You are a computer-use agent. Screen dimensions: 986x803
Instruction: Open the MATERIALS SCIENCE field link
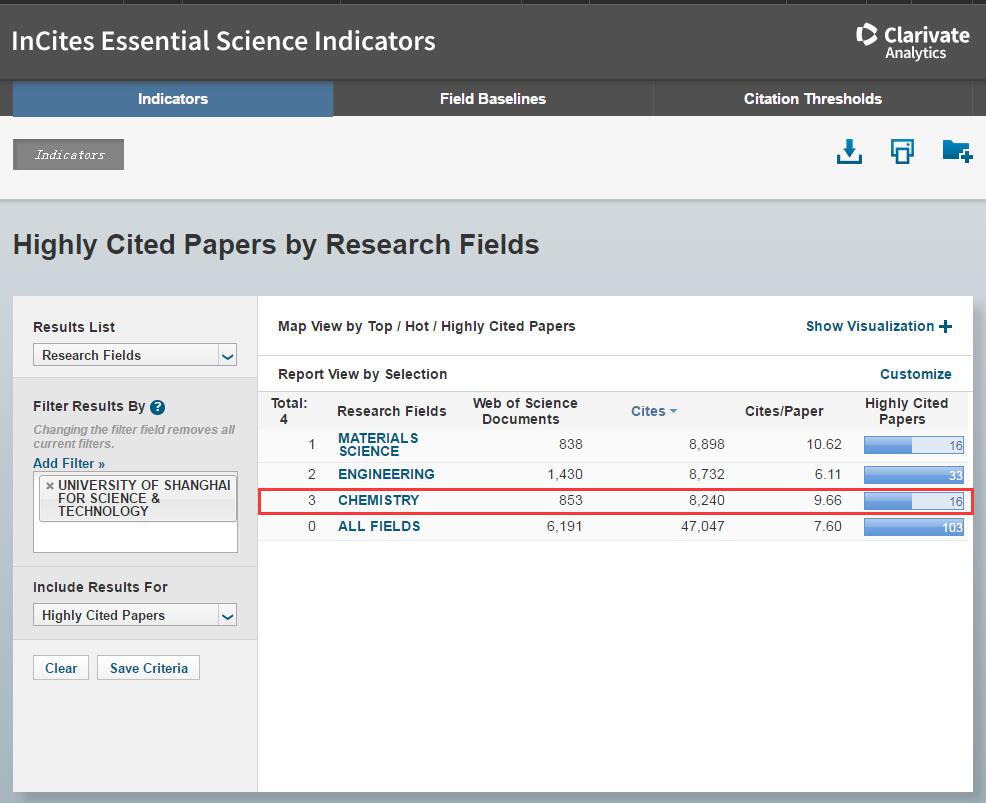click(378, 445)
